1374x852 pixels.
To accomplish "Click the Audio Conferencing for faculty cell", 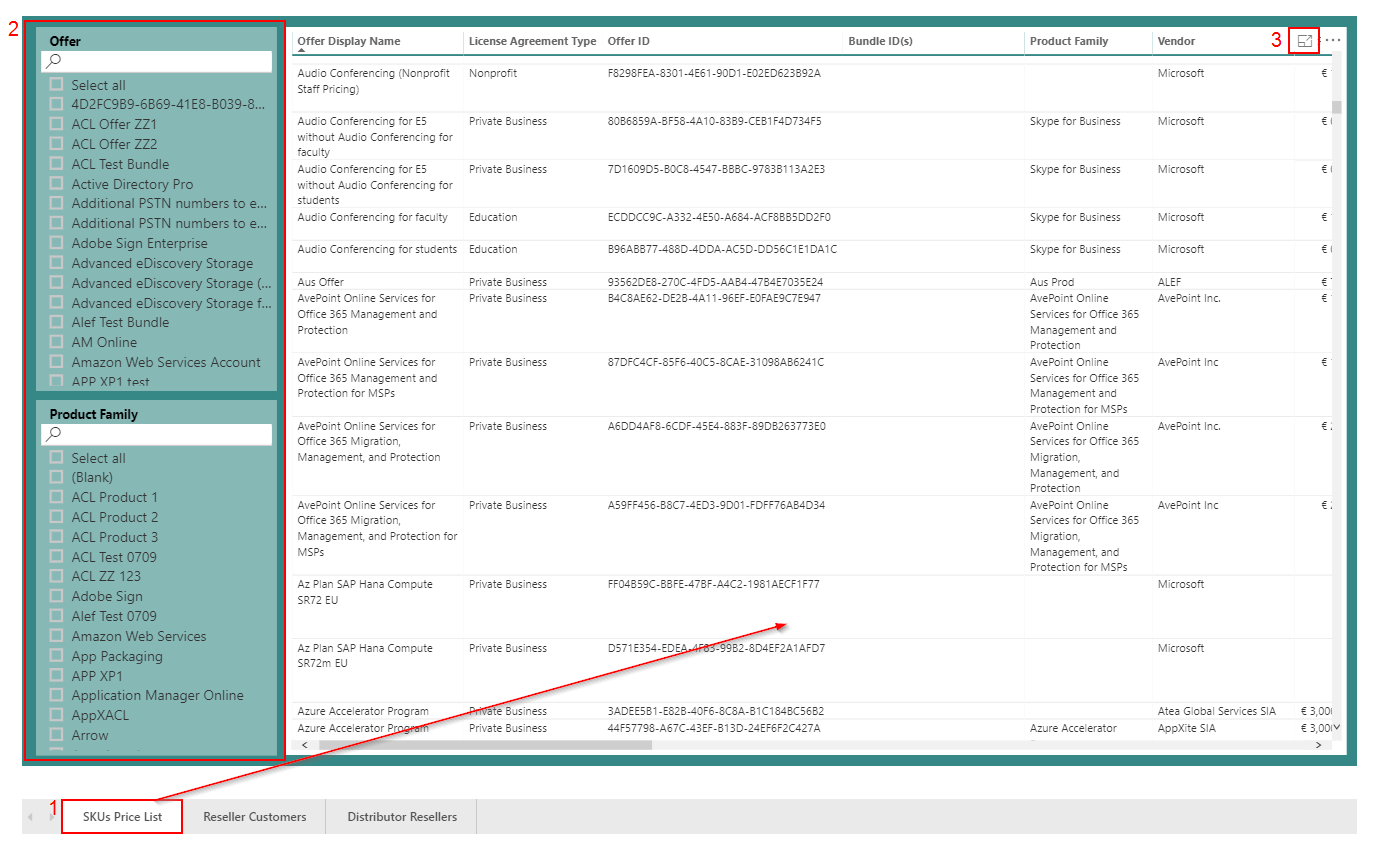I will pos(372,217).
